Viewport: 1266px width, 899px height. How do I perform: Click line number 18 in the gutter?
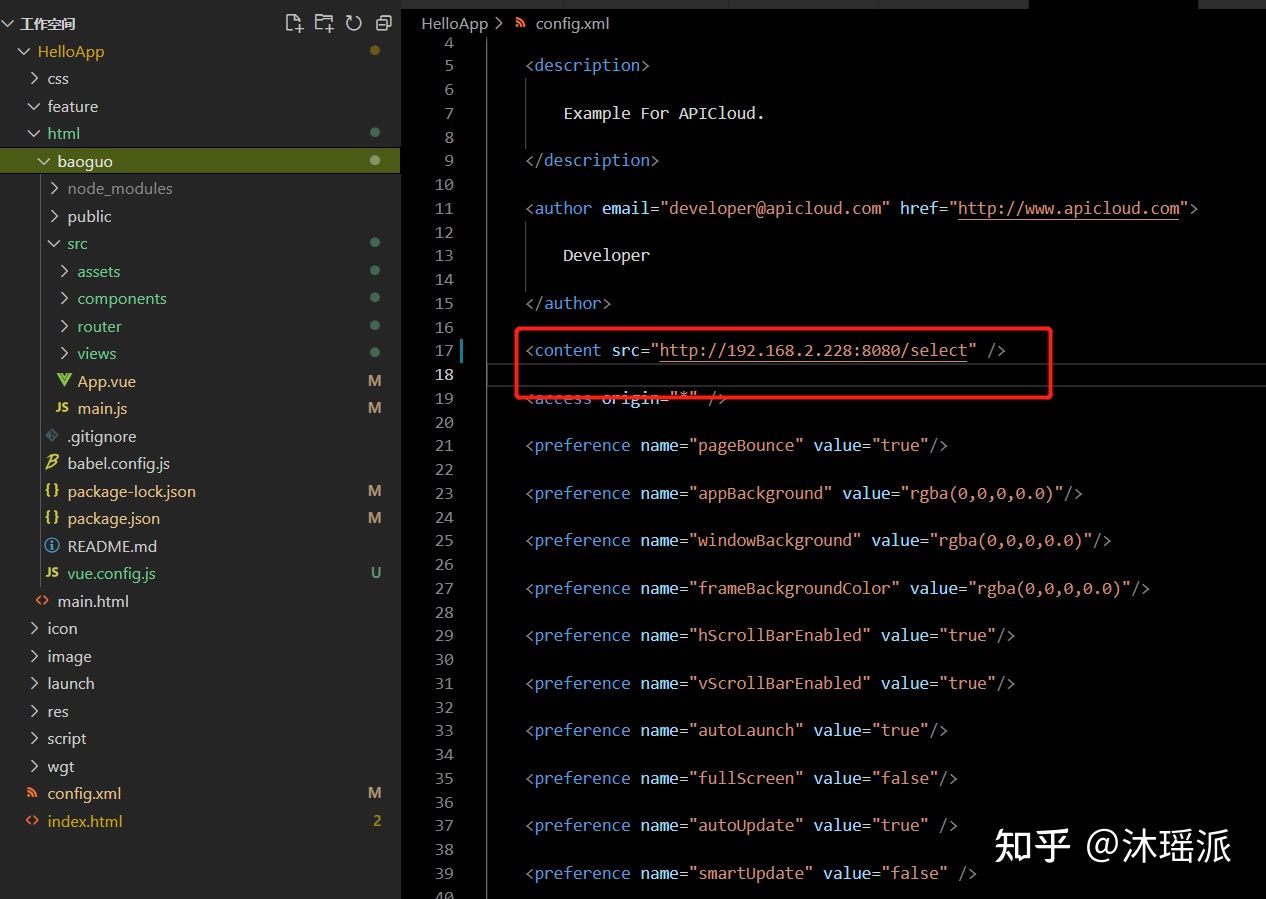coord(444,374)
